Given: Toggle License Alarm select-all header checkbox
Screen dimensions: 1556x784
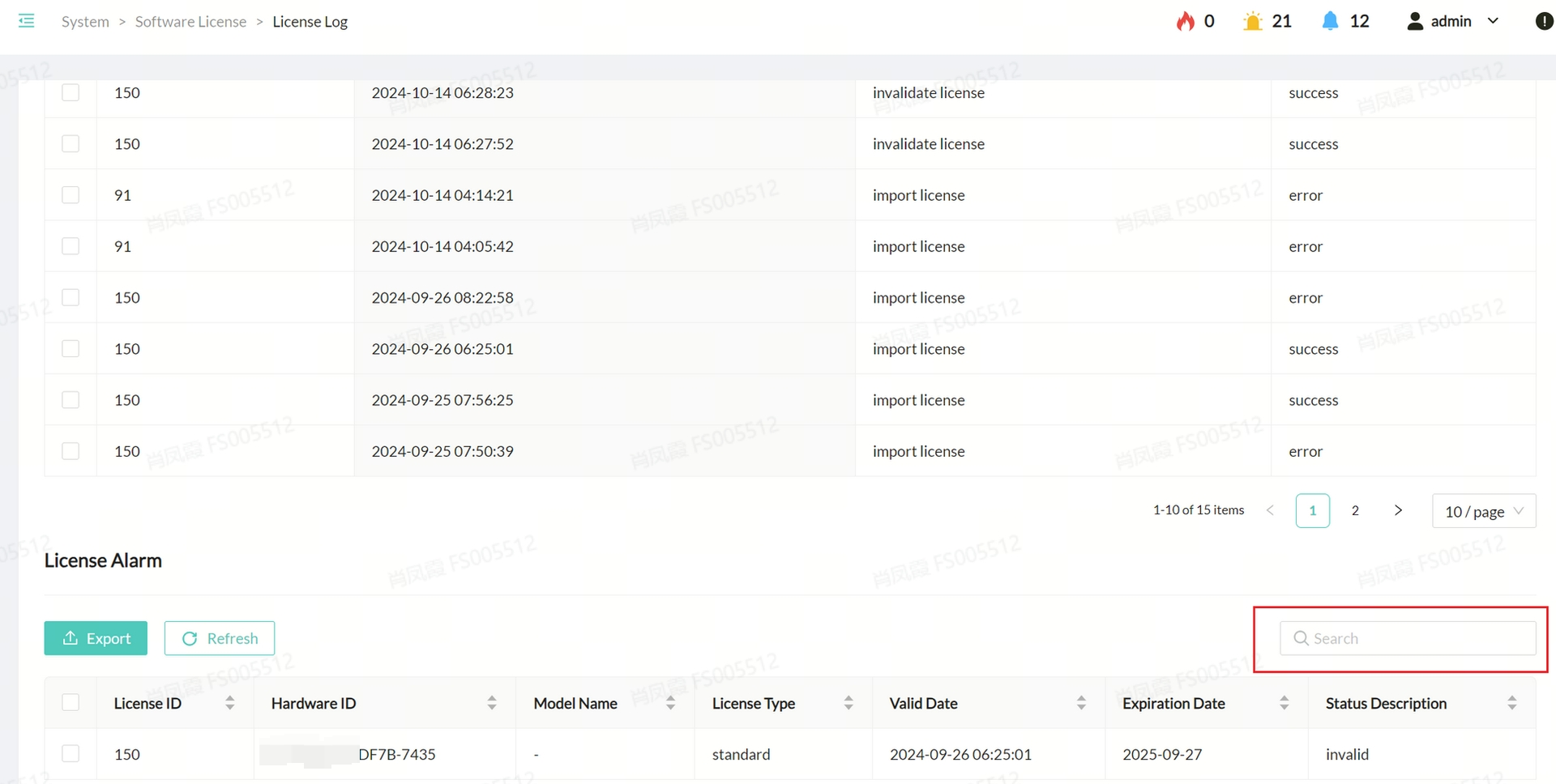Looking at the screenshot, I should (x=71, y=703).
